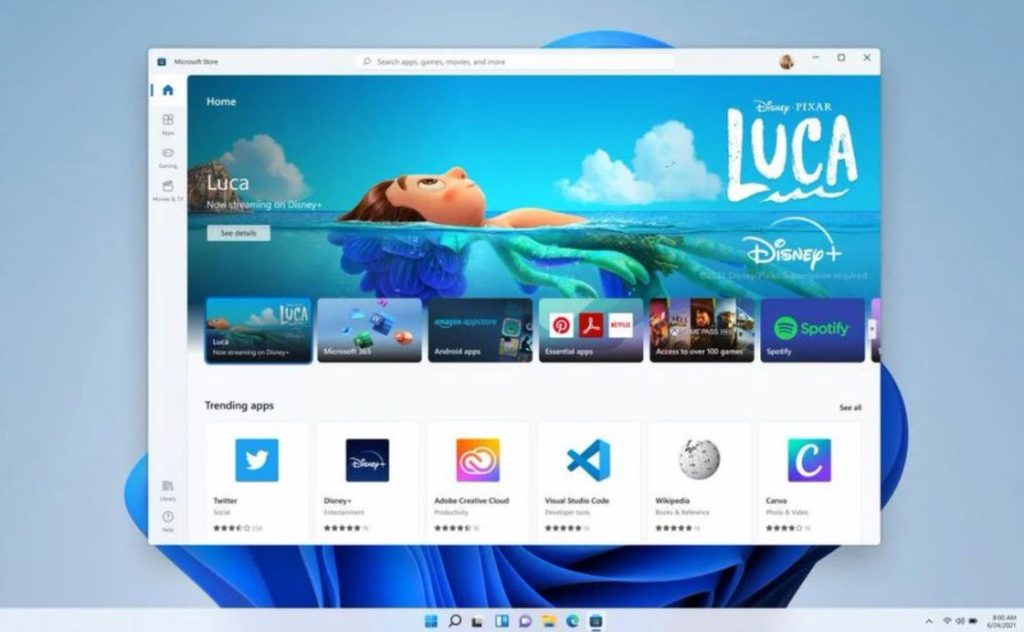Click the Wi-Fi icon in system tray
Image resolution: width=1024 pixels, height=632 pixels.
click(x=947, y=621)
